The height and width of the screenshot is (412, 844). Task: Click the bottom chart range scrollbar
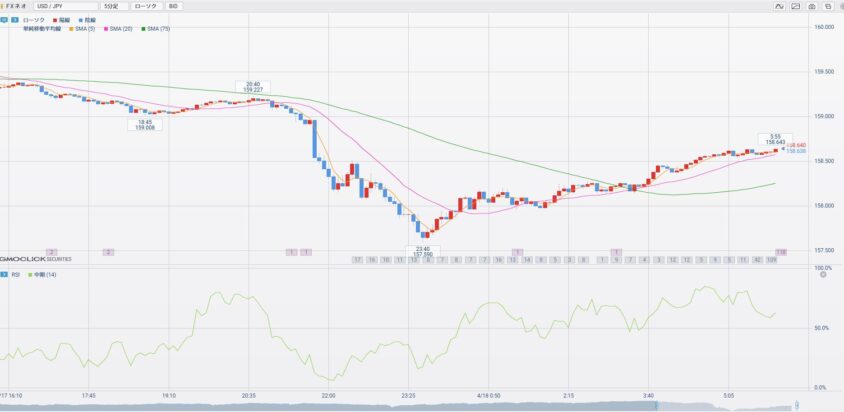click(400, 406)
